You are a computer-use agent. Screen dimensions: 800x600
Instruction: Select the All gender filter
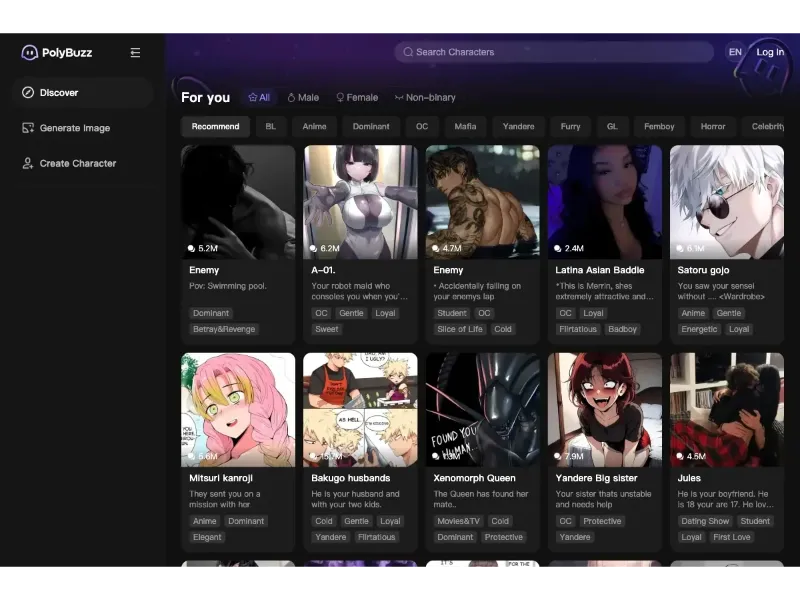point(259,98)
